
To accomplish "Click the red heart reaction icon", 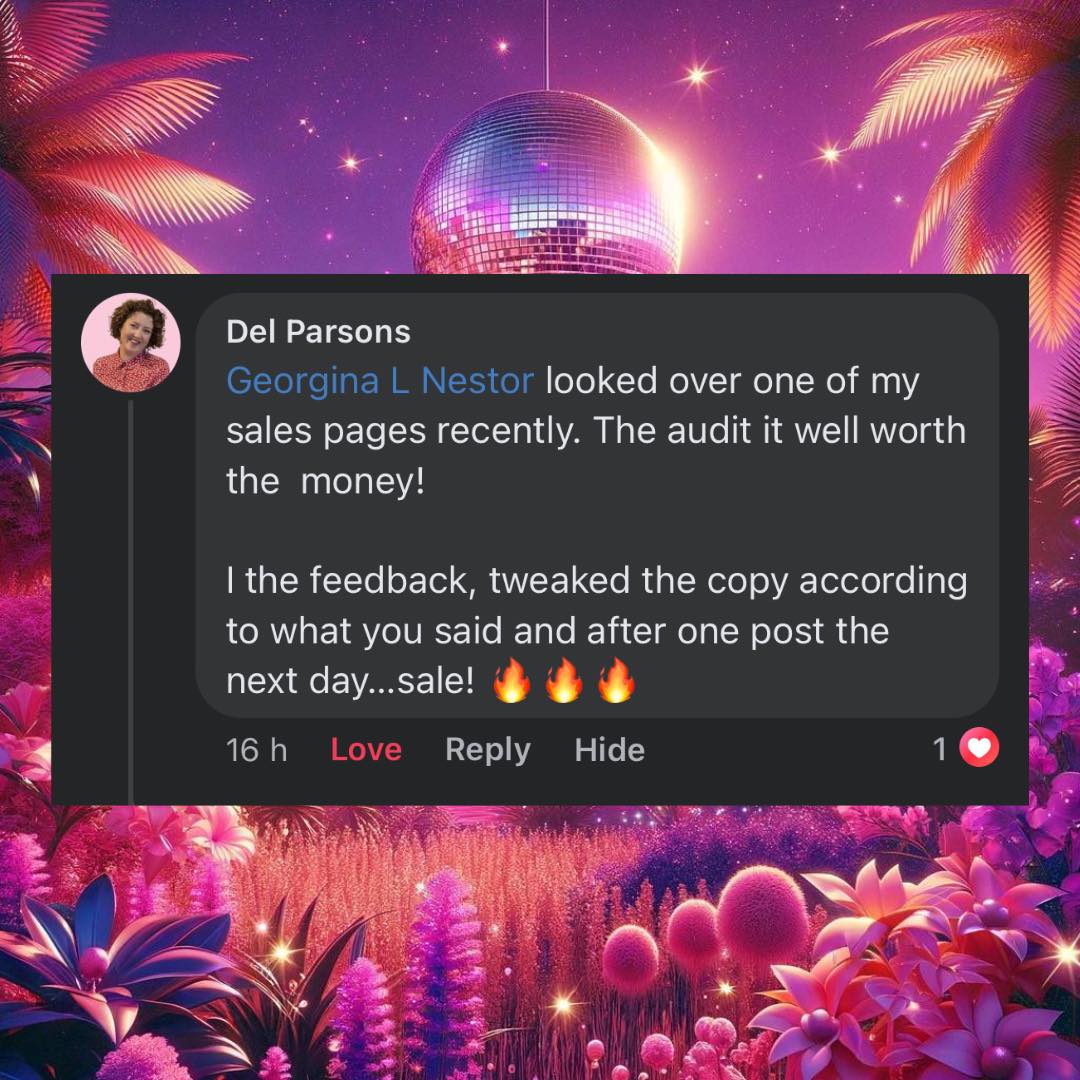I will pos(979,747).
